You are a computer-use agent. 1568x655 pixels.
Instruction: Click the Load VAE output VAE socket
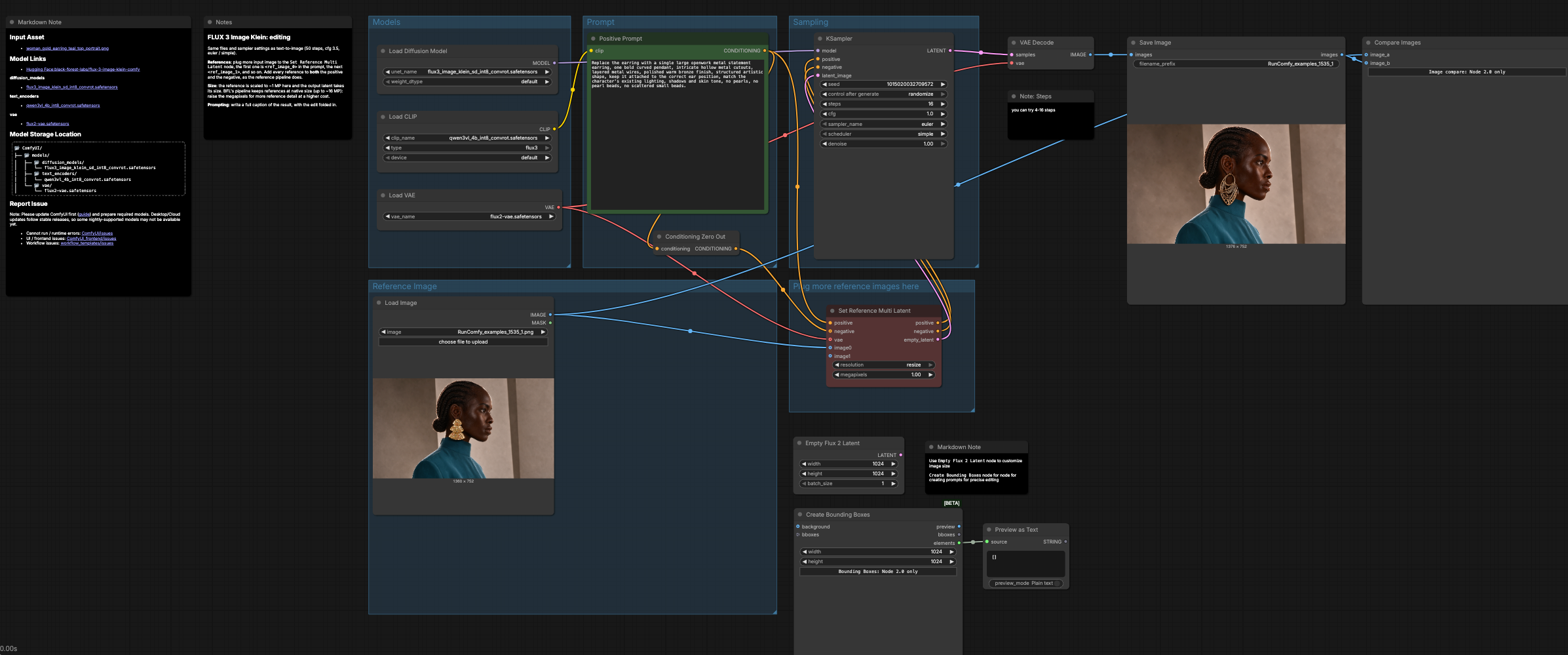558,207
